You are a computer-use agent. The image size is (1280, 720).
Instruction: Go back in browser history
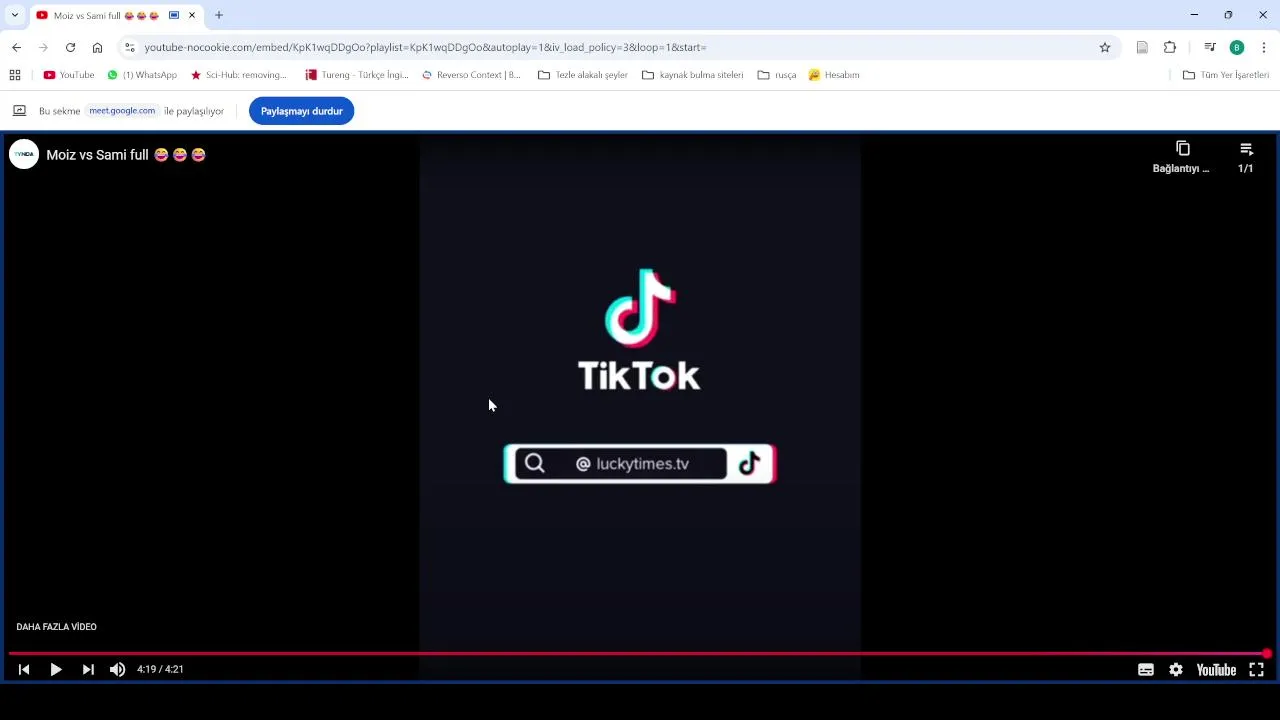(x=16, y=47)
